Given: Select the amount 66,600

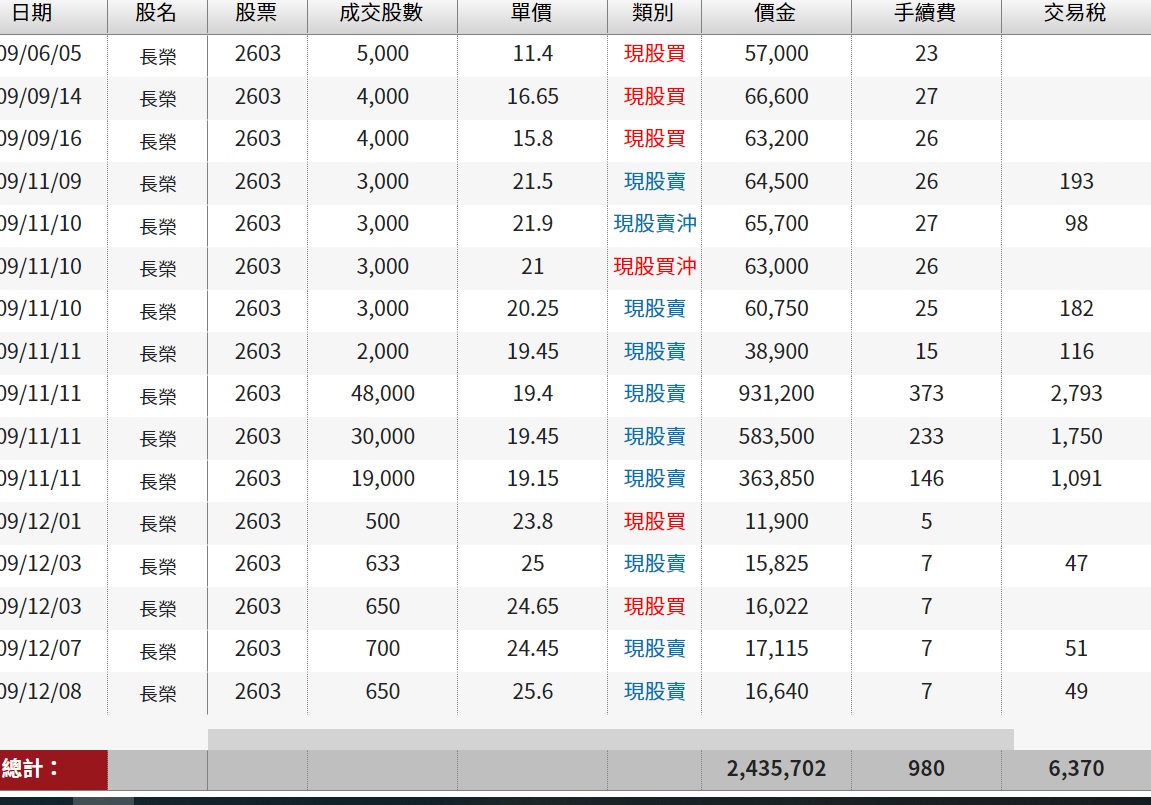Looking at the screenshot, I should [777, 96].
